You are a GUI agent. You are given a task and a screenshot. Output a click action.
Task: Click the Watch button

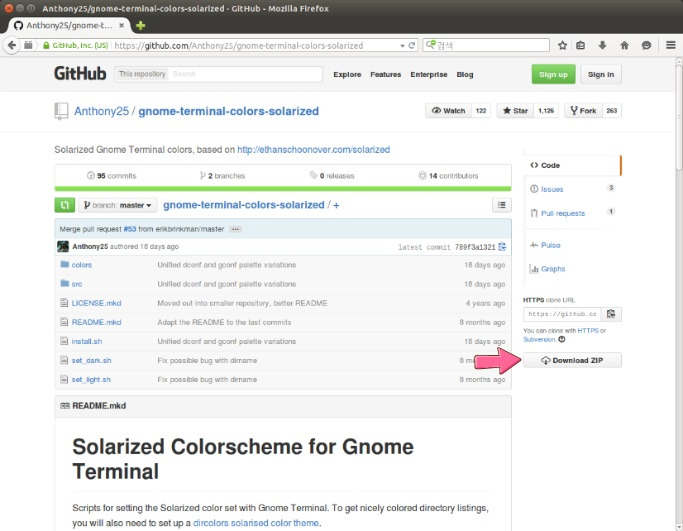(x=448, y=111)
